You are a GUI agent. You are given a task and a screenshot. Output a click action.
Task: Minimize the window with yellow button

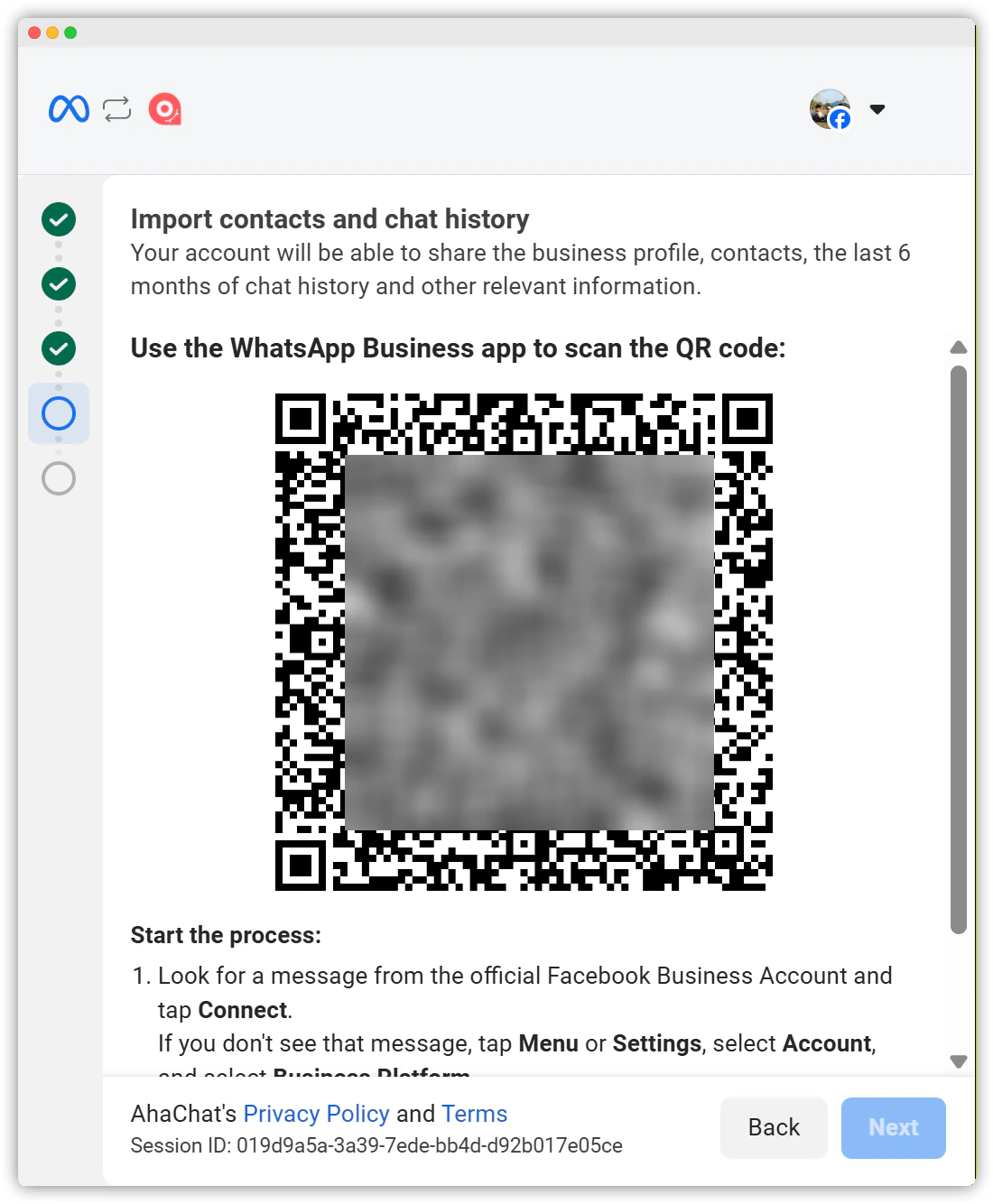click(x=52, y=32)
